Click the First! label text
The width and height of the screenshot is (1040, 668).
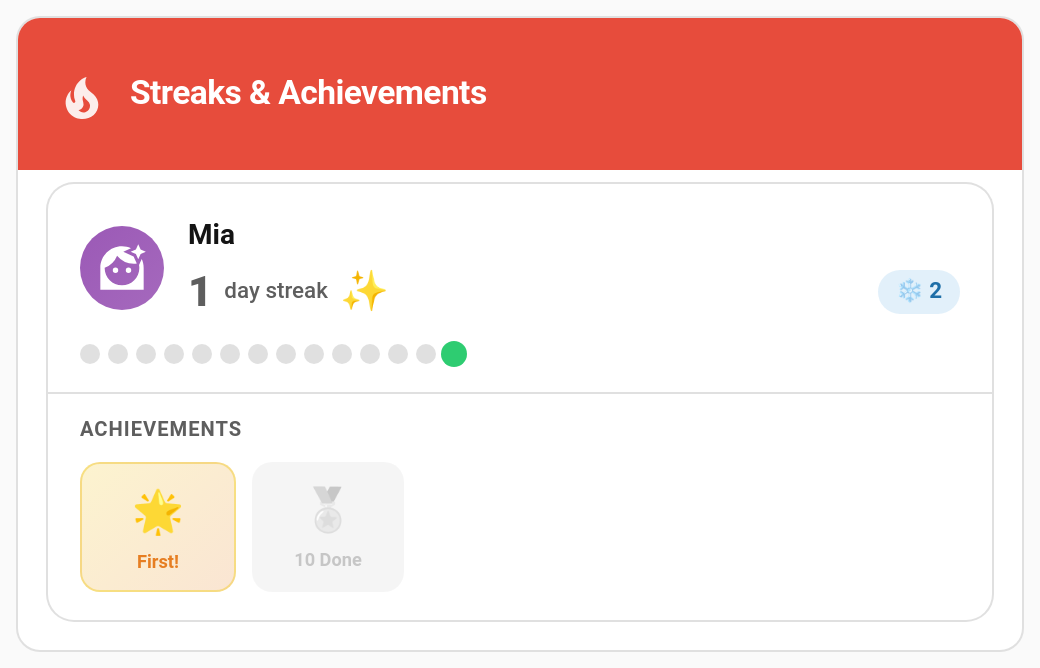click(158, 561)
